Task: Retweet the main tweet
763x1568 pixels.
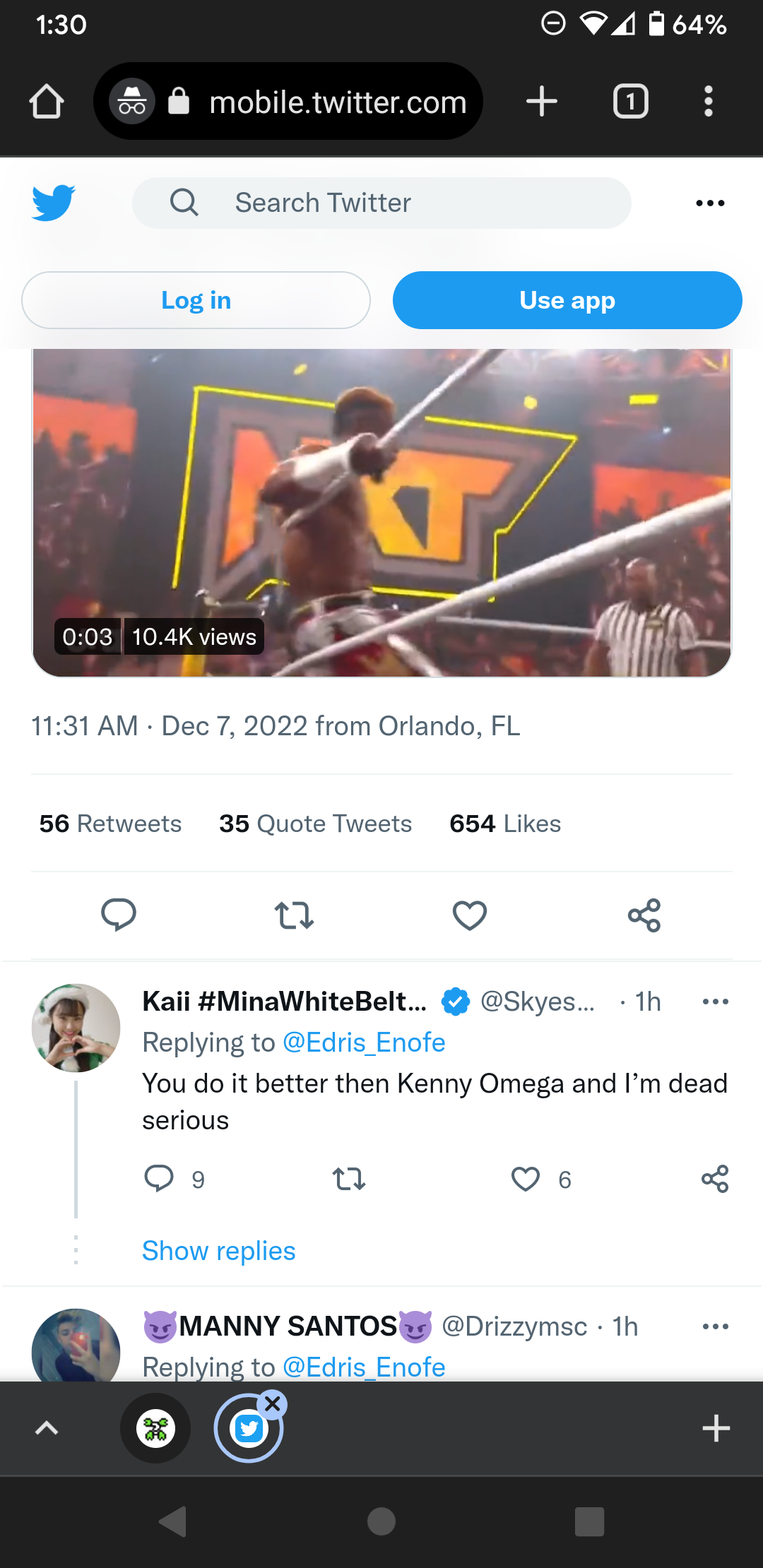Action: click(x=294, y=915)
